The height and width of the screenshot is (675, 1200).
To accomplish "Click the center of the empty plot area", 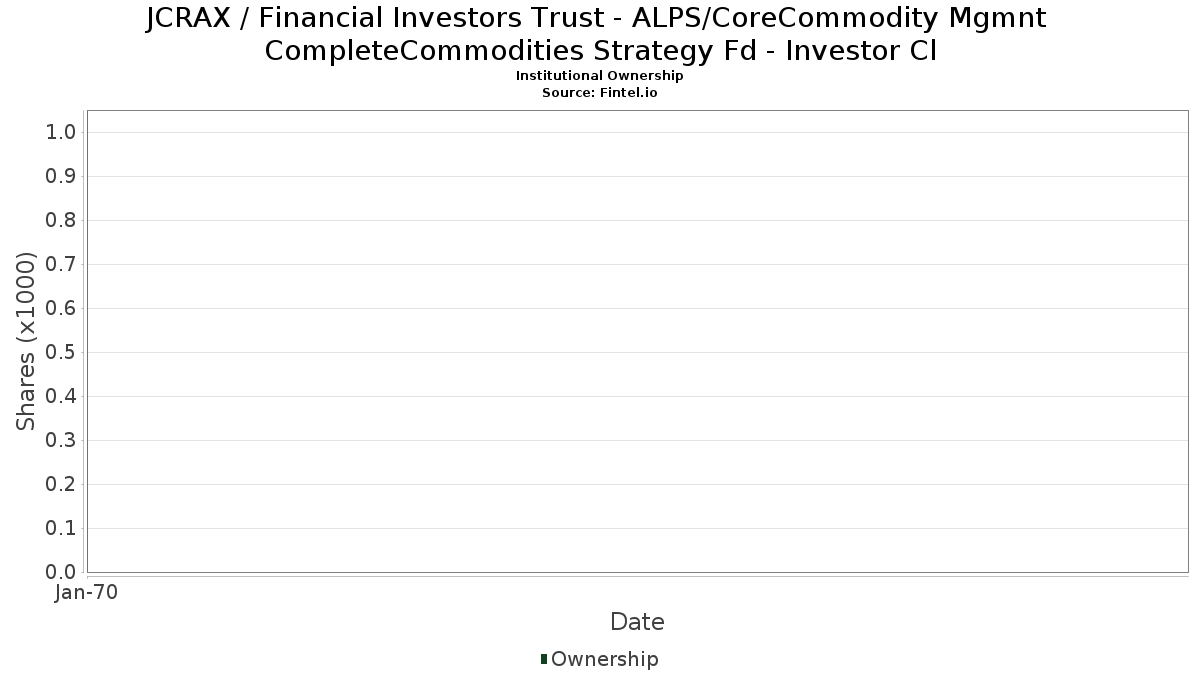I will [637, 341].
